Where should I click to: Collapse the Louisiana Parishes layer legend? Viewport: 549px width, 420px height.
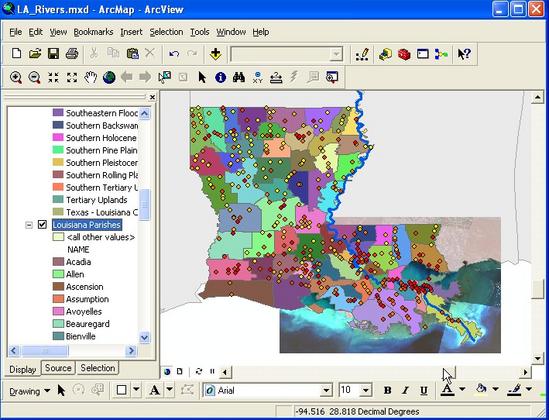pos(29,225)
